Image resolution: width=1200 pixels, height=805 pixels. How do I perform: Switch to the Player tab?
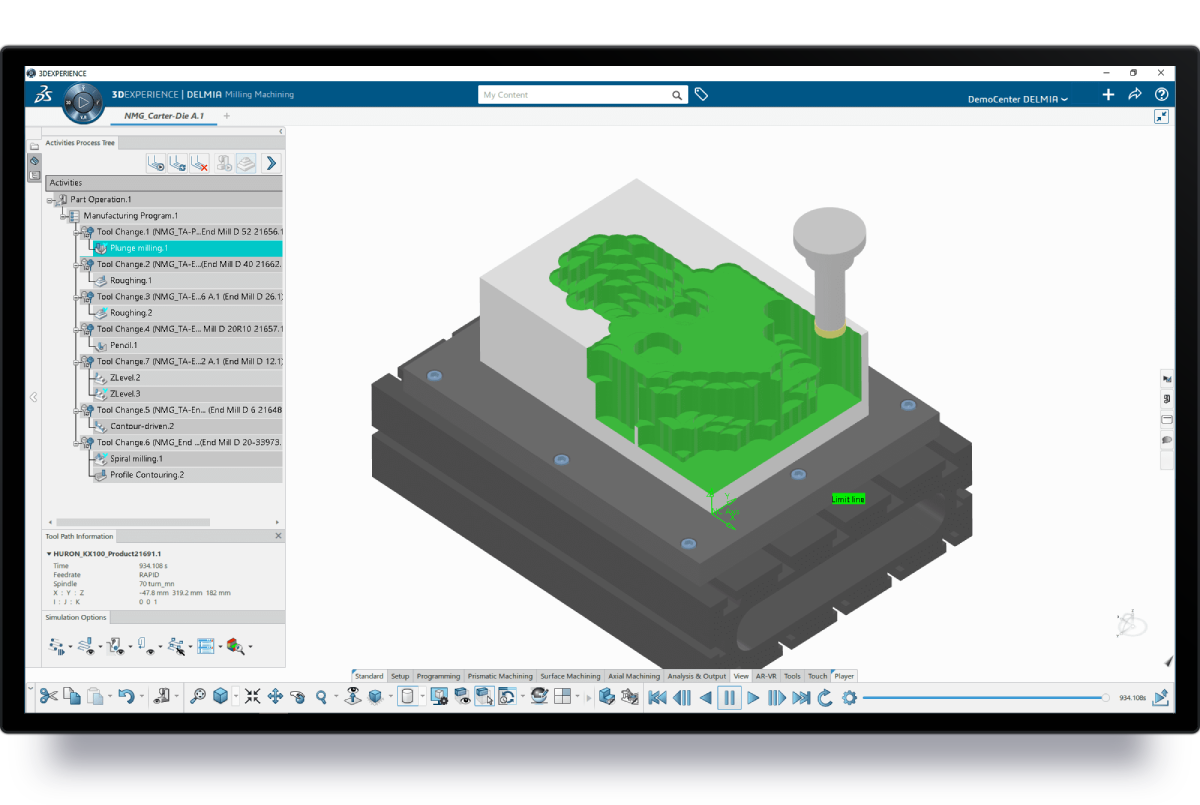coord(844,676)
